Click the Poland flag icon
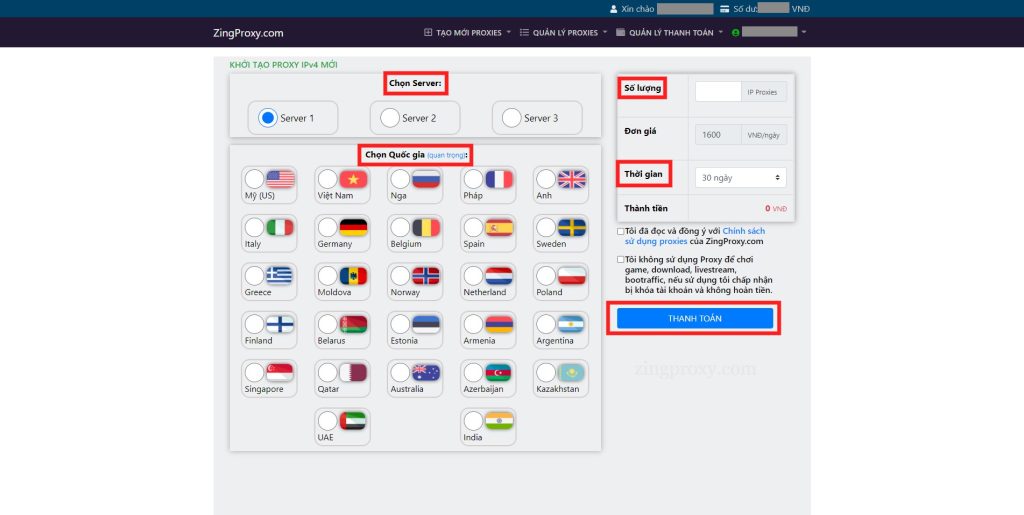1024x515 pixels. tap(572, 275)
